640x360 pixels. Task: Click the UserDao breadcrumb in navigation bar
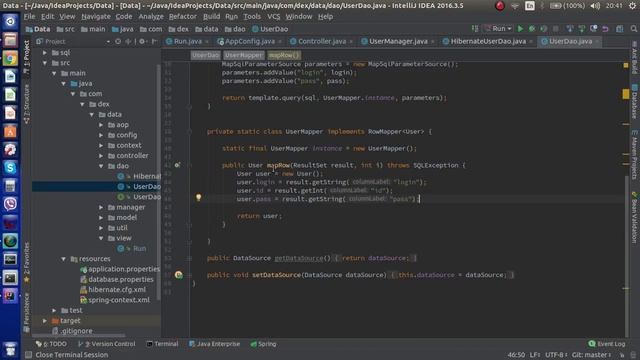270,29
